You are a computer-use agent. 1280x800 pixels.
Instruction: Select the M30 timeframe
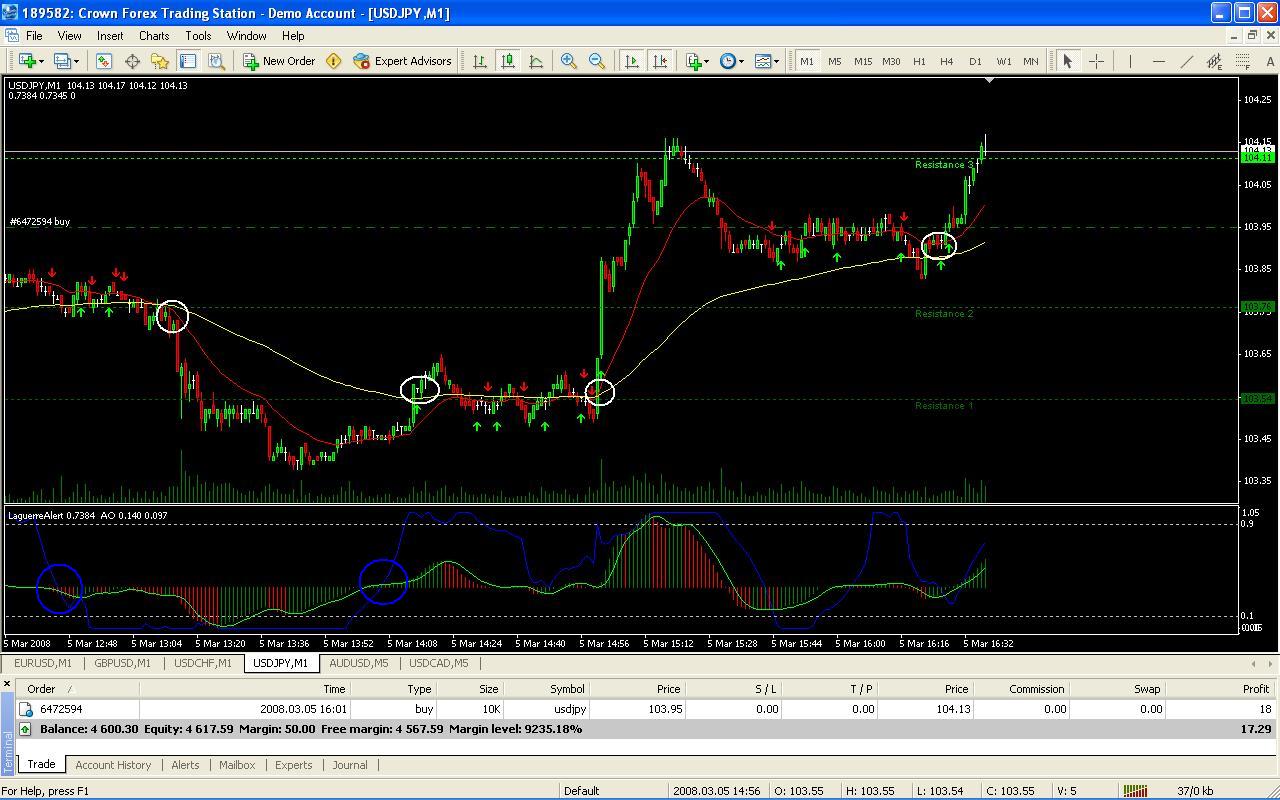(x=891, y=61)
